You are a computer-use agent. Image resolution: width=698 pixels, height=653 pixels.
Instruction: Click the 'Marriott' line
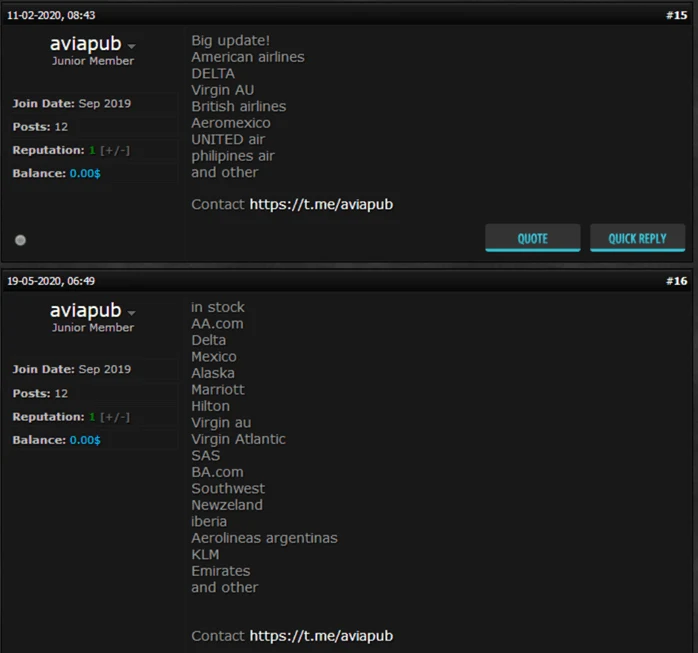(218, 389)
